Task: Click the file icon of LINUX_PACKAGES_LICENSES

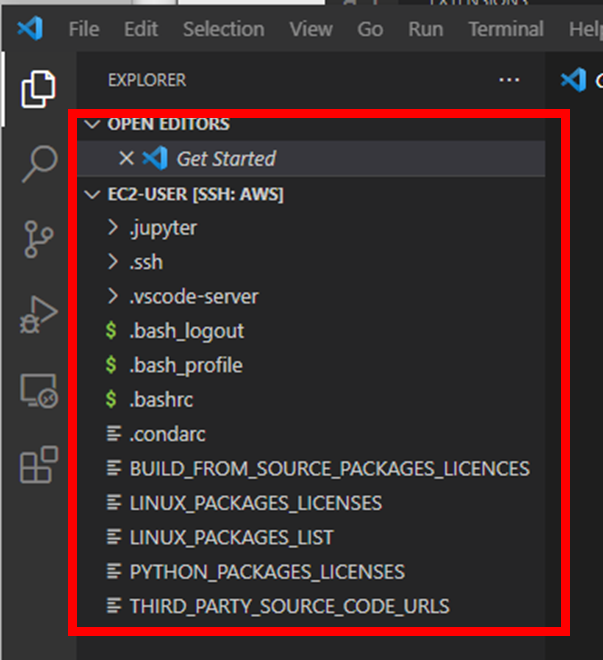Action: (x=114, y=503)
